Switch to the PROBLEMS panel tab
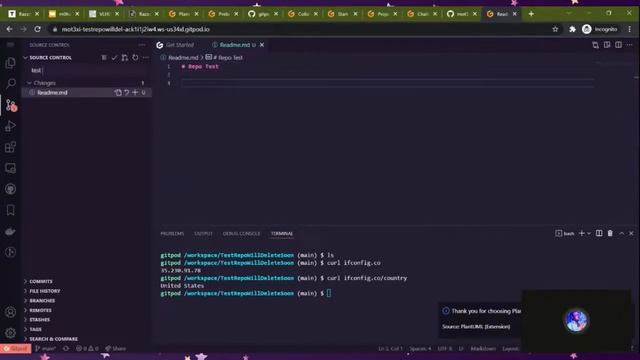This screenshot has height=360, width=640. pos(172,233)
